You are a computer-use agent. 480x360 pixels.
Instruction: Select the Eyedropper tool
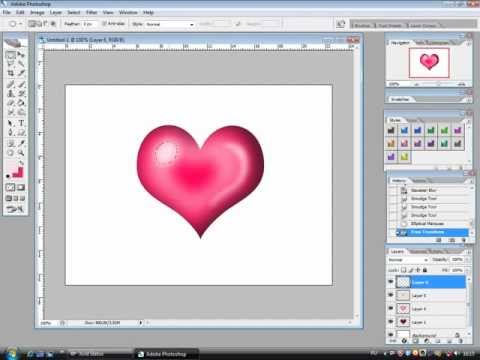click(21, 144)
